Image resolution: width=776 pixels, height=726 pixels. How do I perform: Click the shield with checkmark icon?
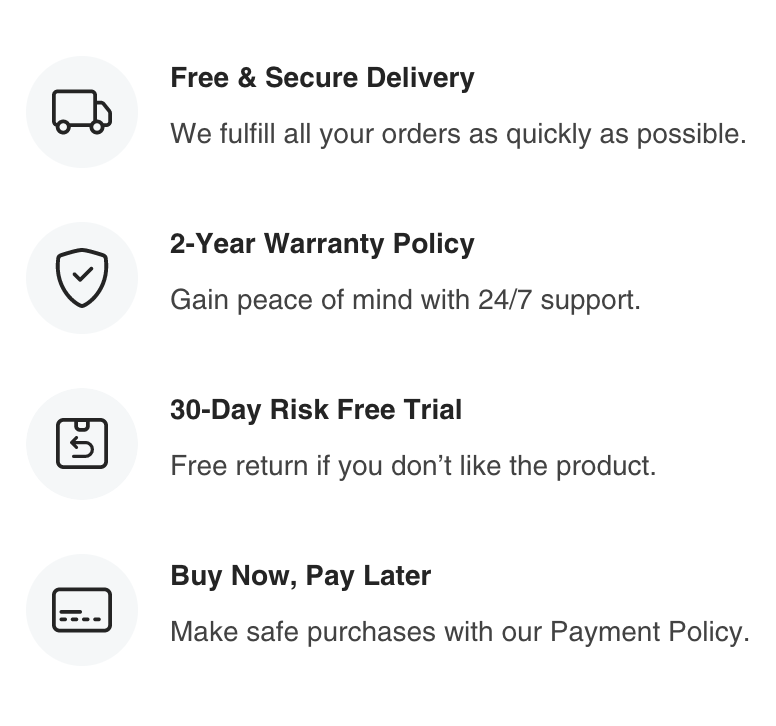82,278
